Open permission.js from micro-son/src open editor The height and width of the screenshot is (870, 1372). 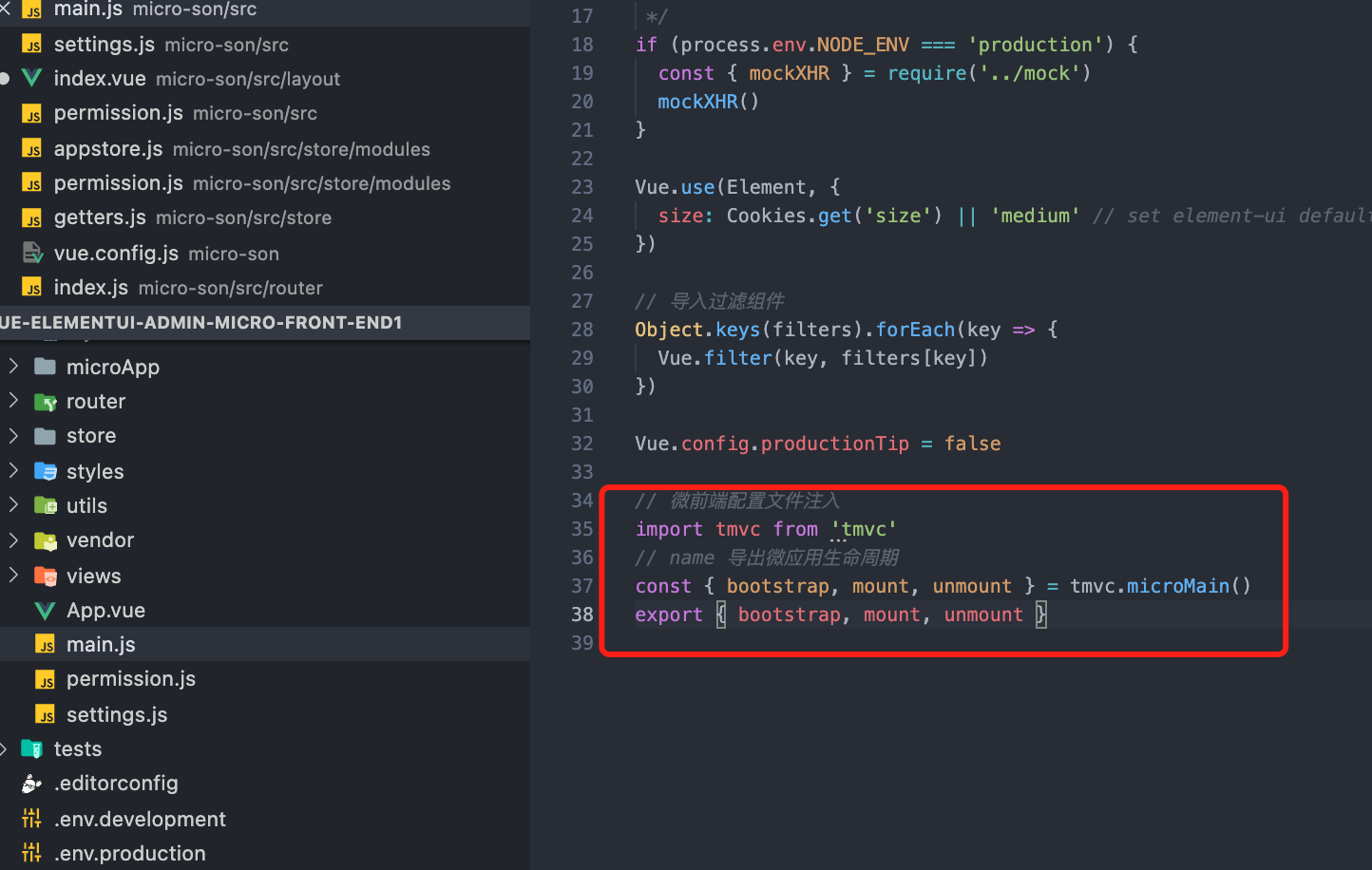[265, 113]
